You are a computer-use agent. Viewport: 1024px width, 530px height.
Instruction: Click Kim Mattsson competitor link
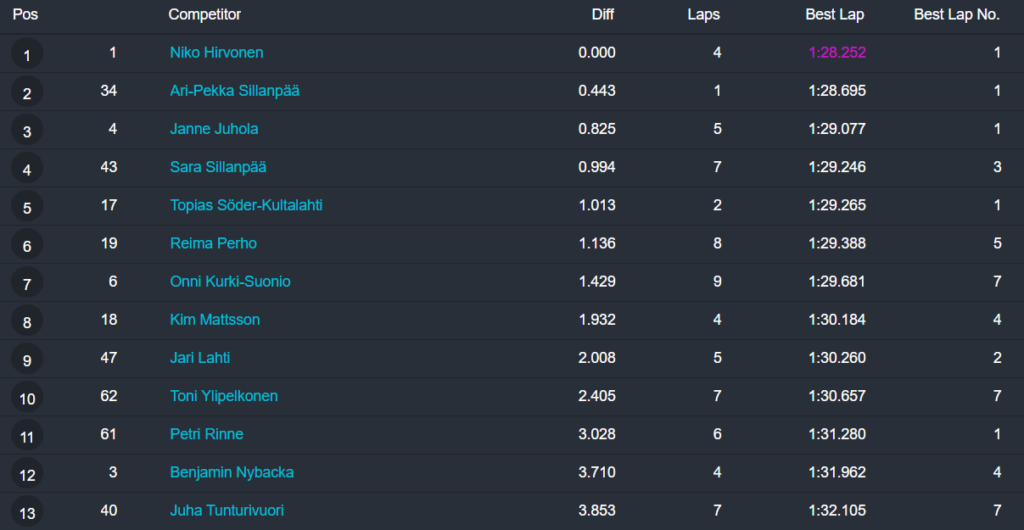point(214,320)
